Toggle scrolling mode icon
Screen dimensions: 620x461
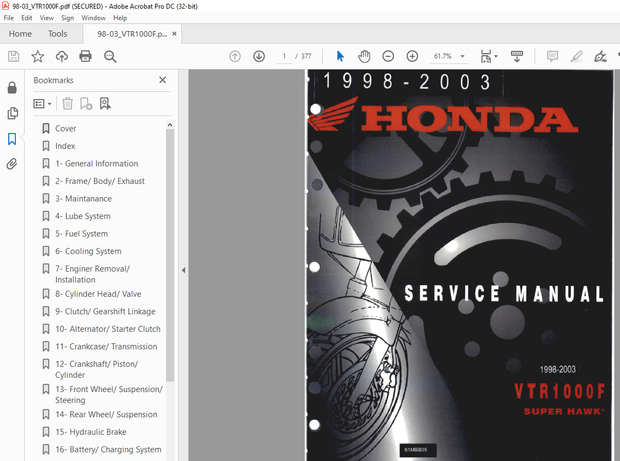click(517, 57)
